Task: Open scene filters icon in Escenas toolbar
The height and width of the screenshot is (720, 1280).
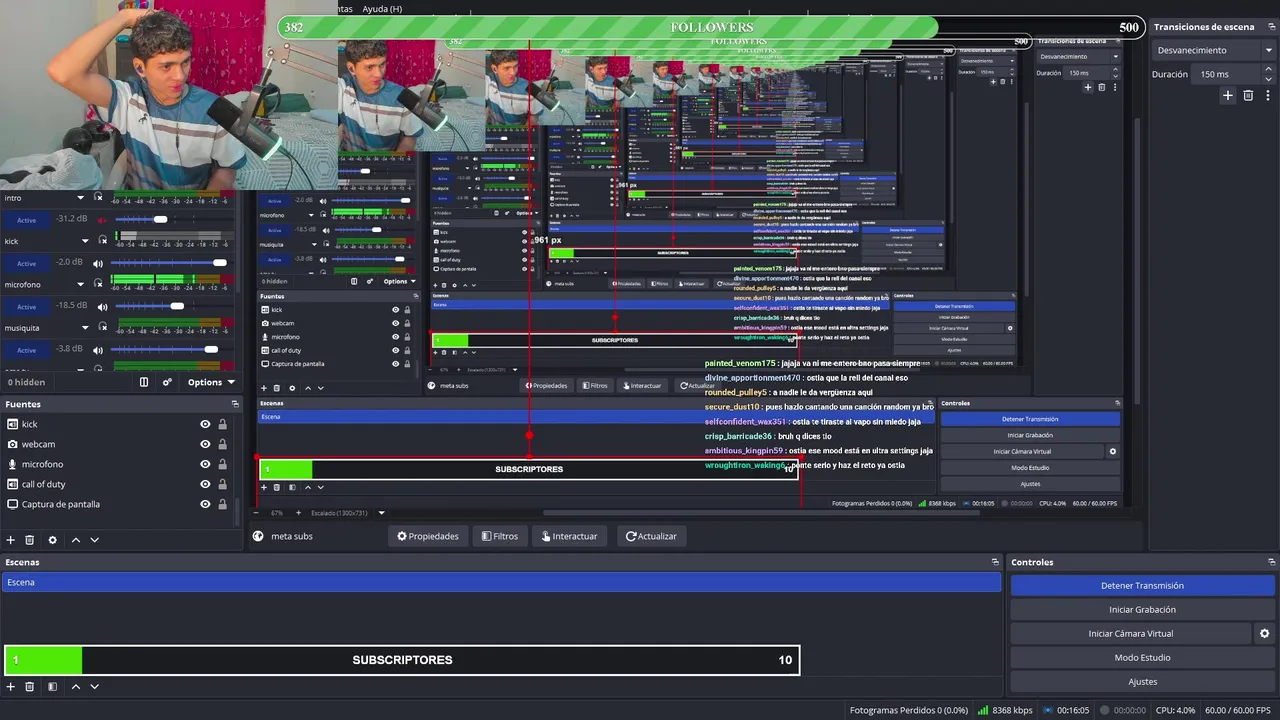Action: pos(53,687)
